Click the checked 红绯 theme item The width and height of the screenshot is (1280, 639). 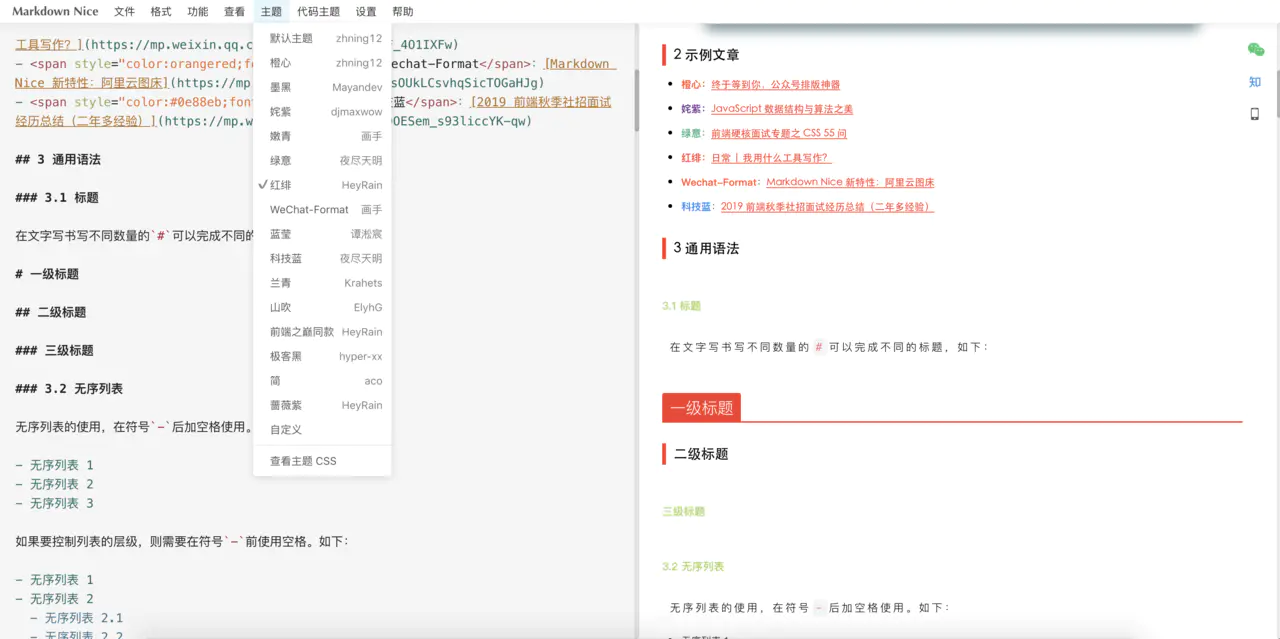pyautogui.click(x=322, y=185)
